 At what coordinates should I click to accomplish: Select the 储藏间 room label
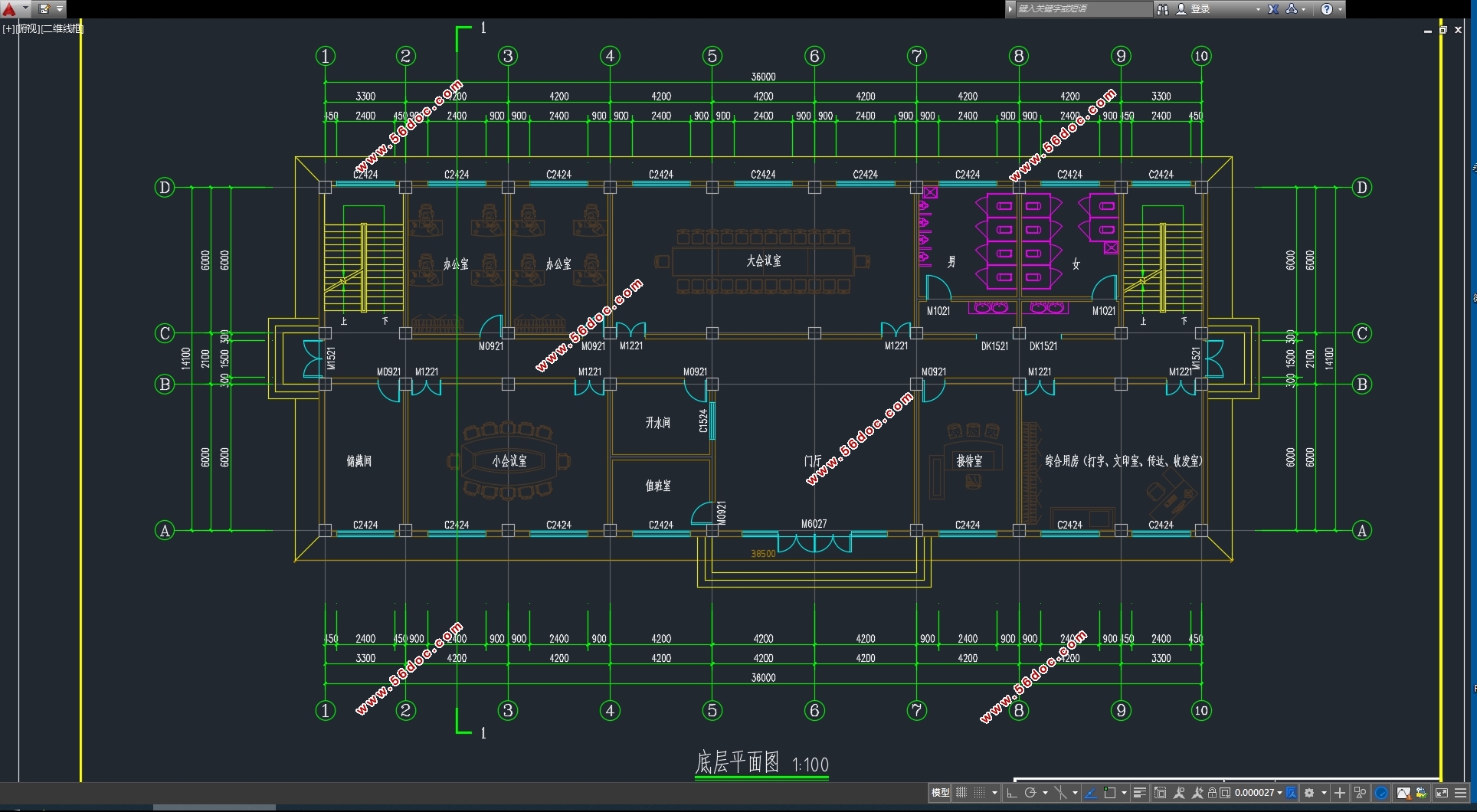tap(359, 460)
